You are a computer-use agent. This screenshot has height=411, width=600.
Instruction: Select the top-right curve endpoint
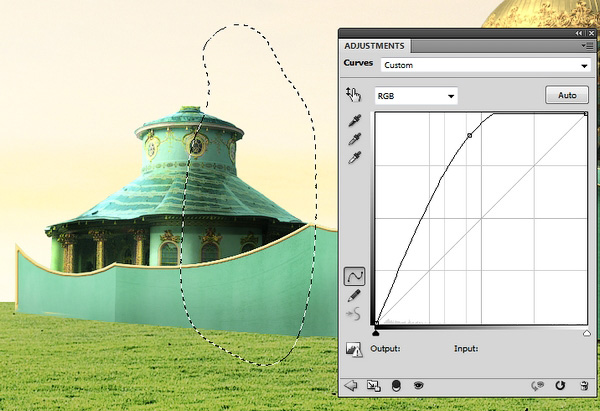point(586,114)
